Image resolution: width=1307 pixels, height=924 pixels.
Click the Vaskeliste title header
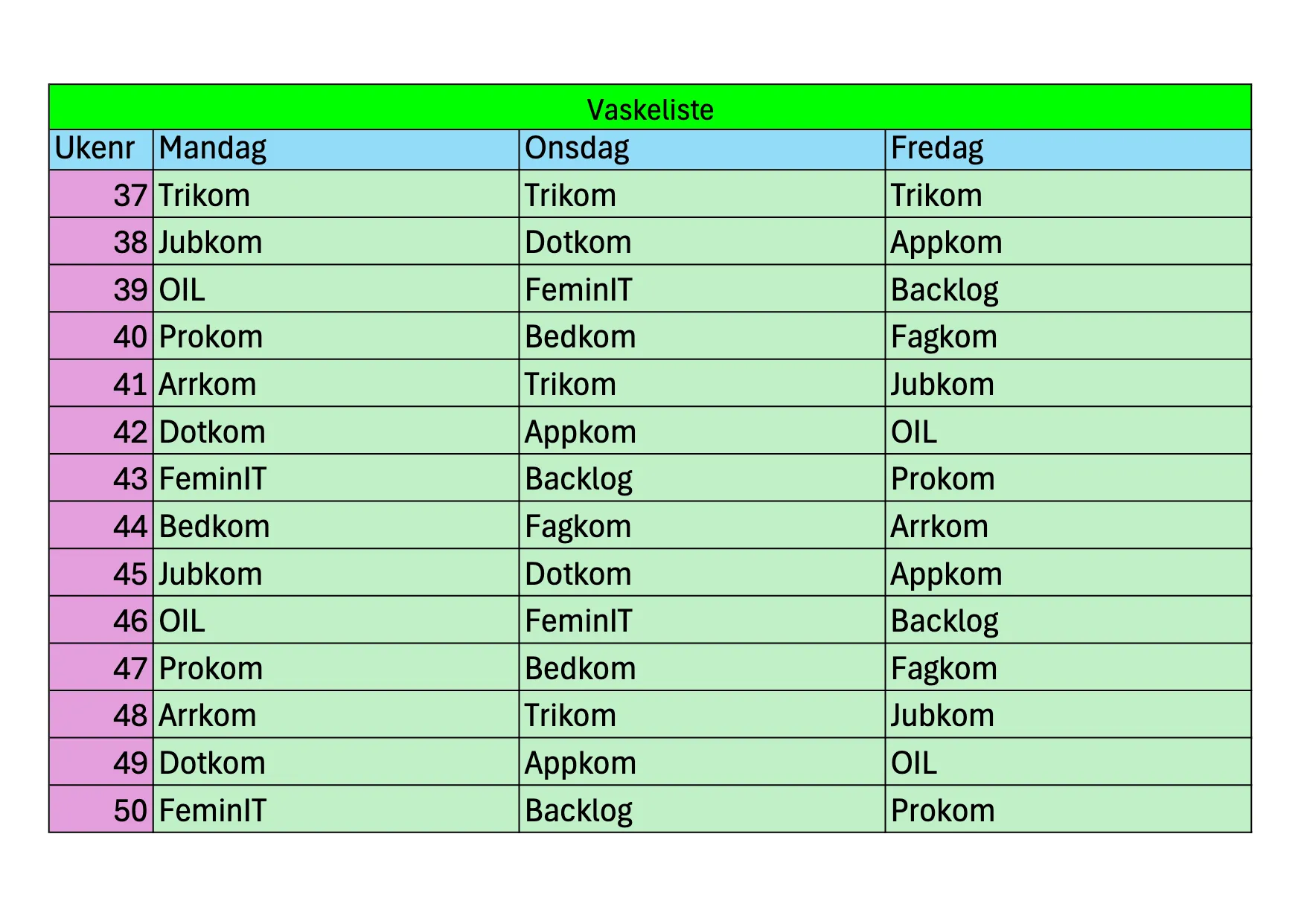point(650,109)
